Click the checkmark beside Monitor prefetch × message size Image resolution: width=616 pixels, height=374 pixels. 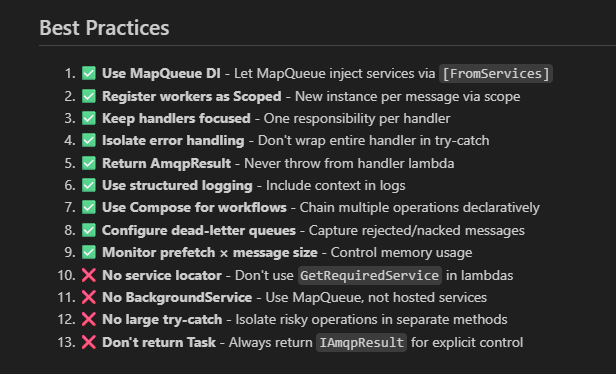pyautogui.click(x=89, y=252)
